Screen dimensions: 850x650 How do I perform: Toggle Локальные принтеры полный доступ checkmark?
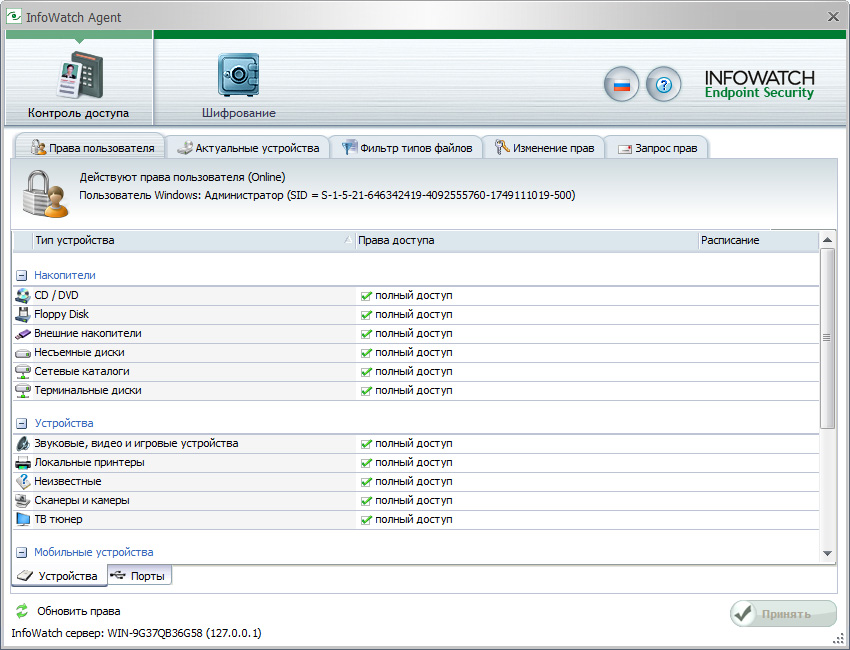[x=366, y=463]
